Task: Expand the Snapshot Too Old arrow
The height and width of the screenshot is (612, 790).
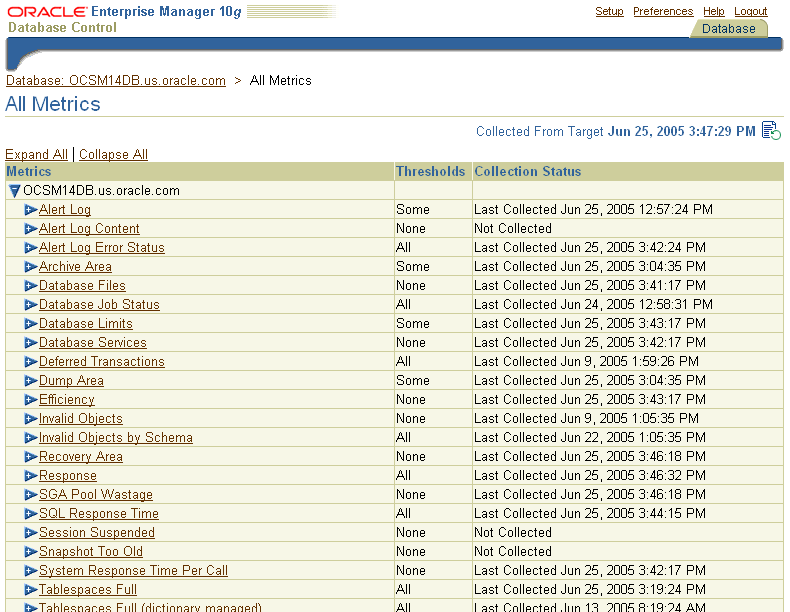Action: (x=31, y=552)
